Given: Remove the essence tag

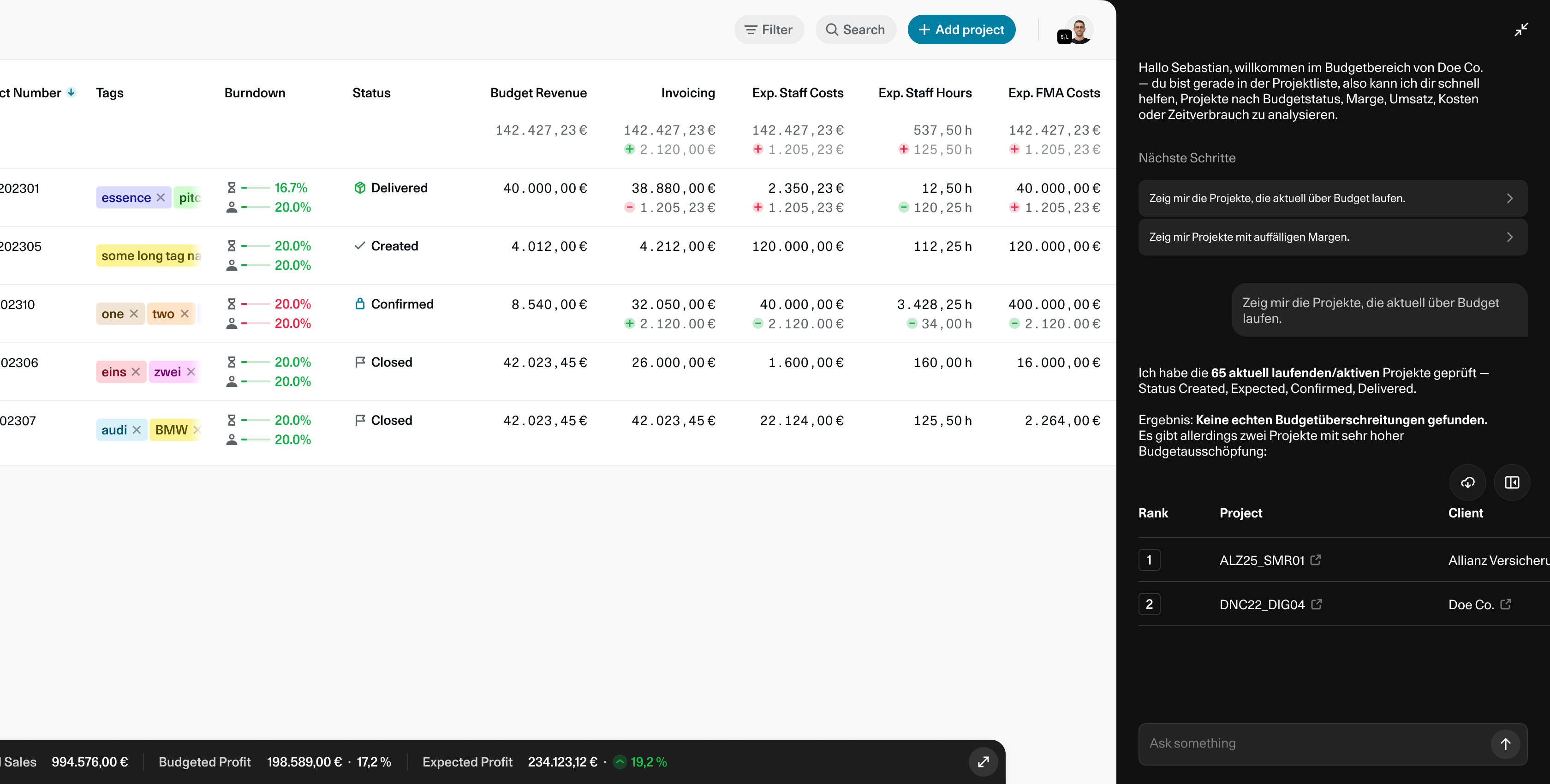Looking at the screenshot, I should (x=161, y=197).
